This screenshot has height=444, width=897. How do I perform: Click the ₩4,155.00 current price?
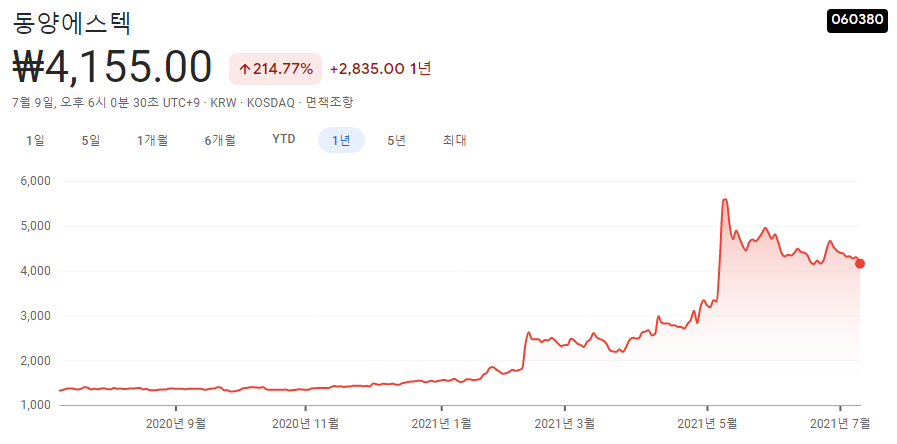pyautogui.click(x=112, y=68)
